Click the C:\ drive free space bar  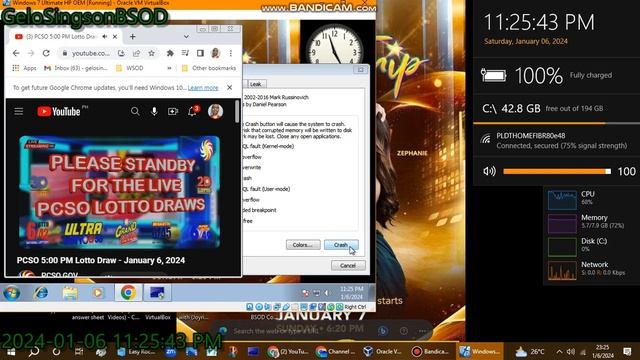tap(556, 123)
